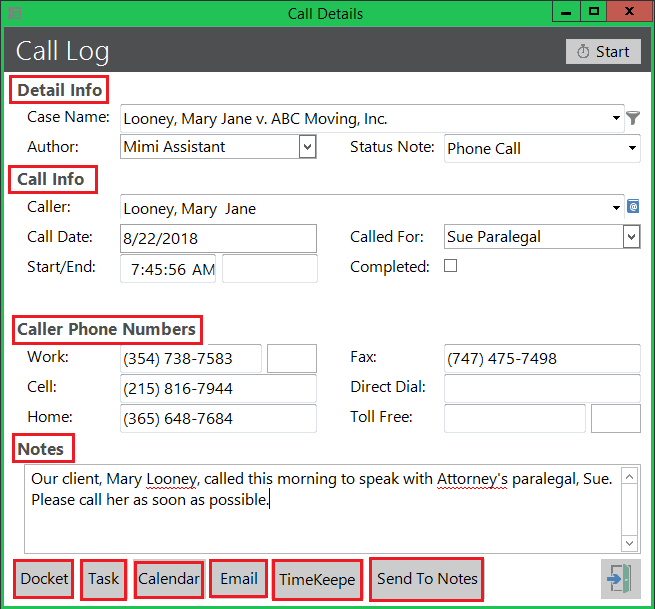
Task: Click the Caller Phone Numbers heading
Action: [x=107, y=329]
